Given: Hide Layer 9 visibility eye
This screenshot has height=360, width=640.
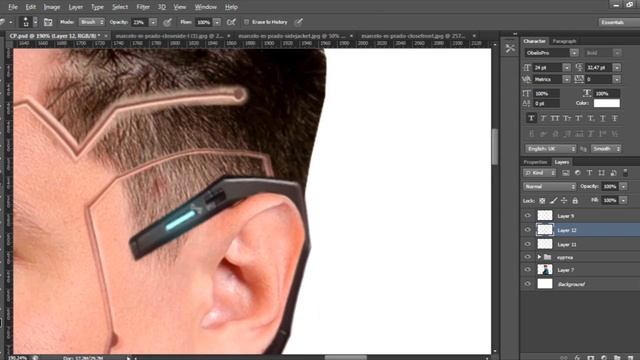Looking at the screenshot, I should click(x=528, y=216).
